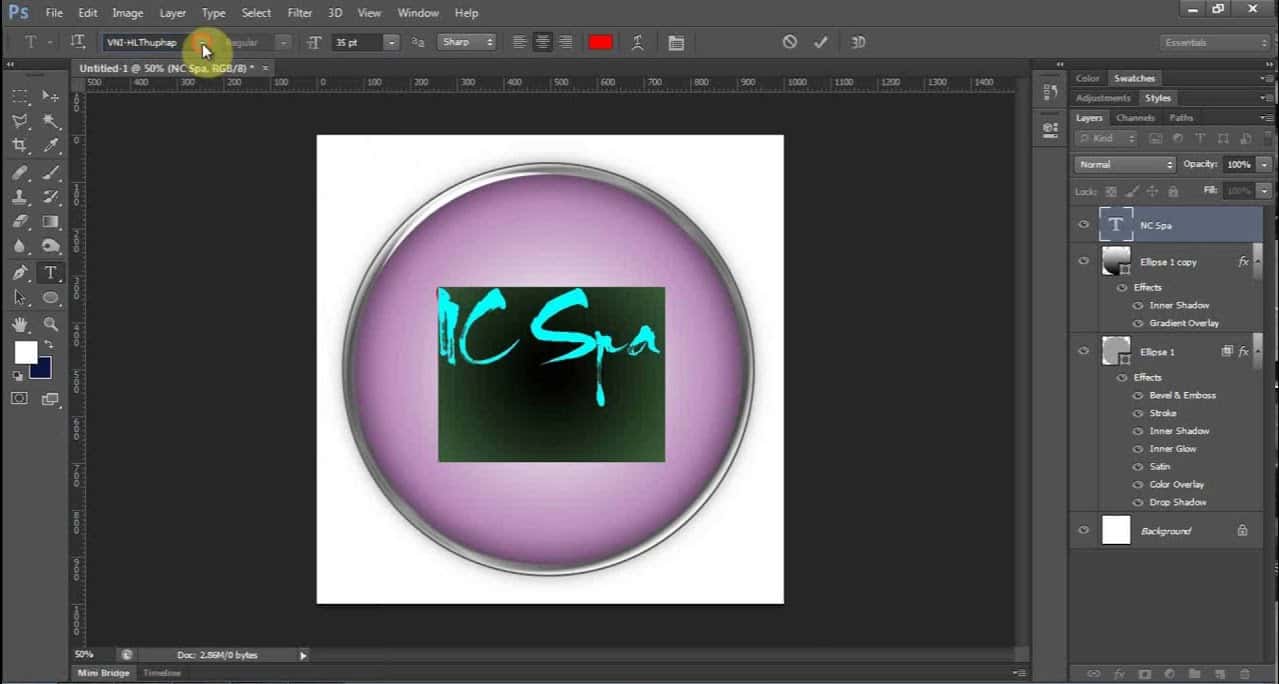Open the font size dropdown
The height and width of the screenshot is (684, 1279).
[391, 42]
